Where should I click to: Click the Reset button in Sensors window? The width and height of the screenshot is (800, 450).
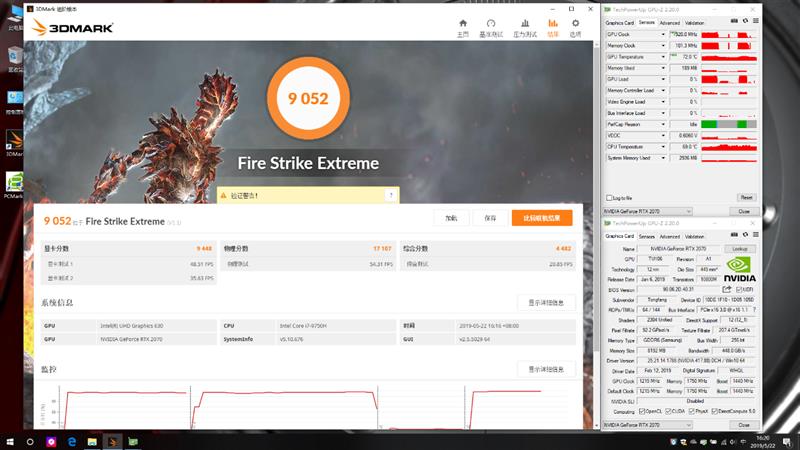(x=746, y=197)
